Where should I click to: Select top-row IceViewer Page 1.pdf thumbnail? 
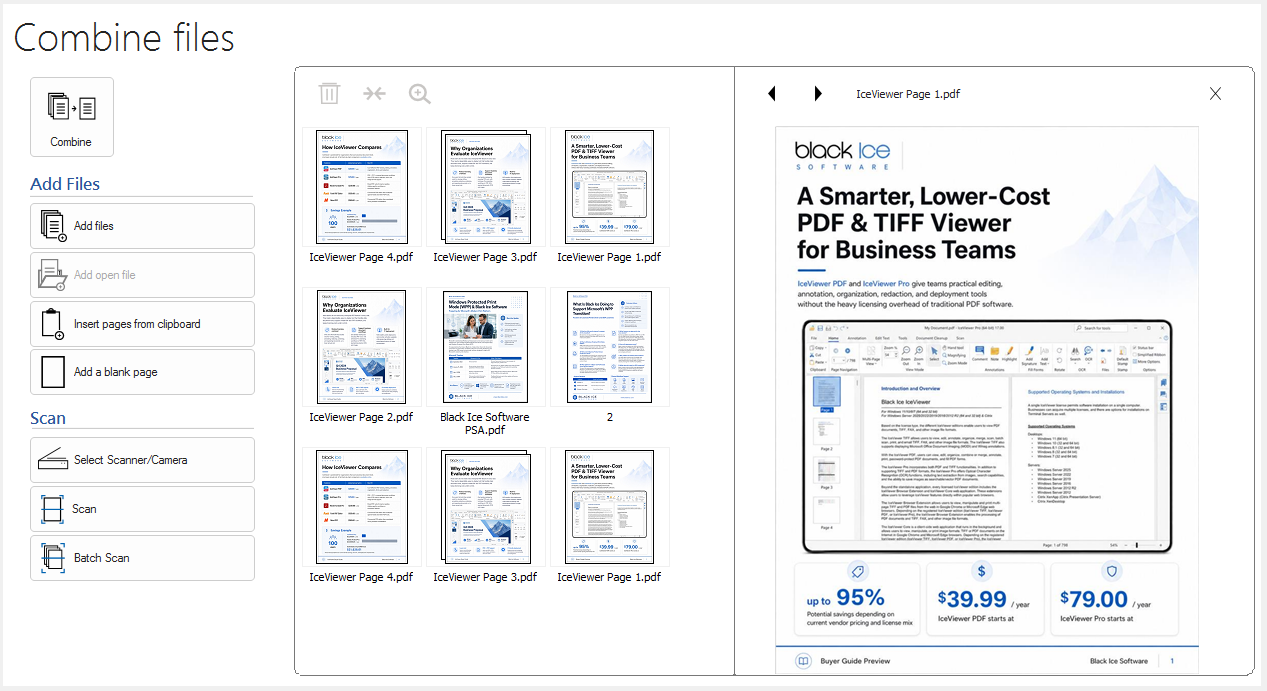pos(609,187)
